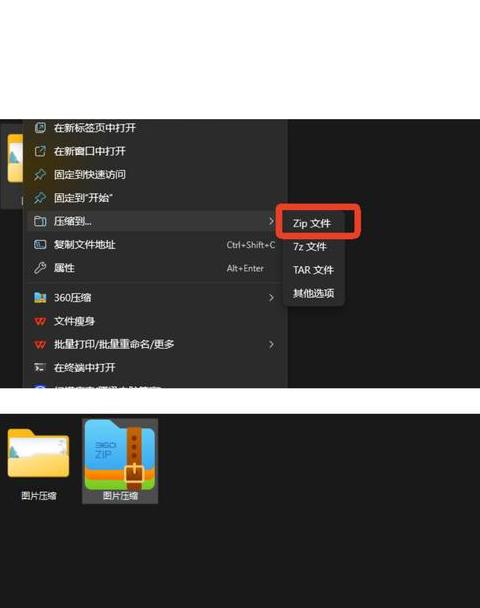Click the pin icon beside 固定到快速访问

tap(40, 174)
